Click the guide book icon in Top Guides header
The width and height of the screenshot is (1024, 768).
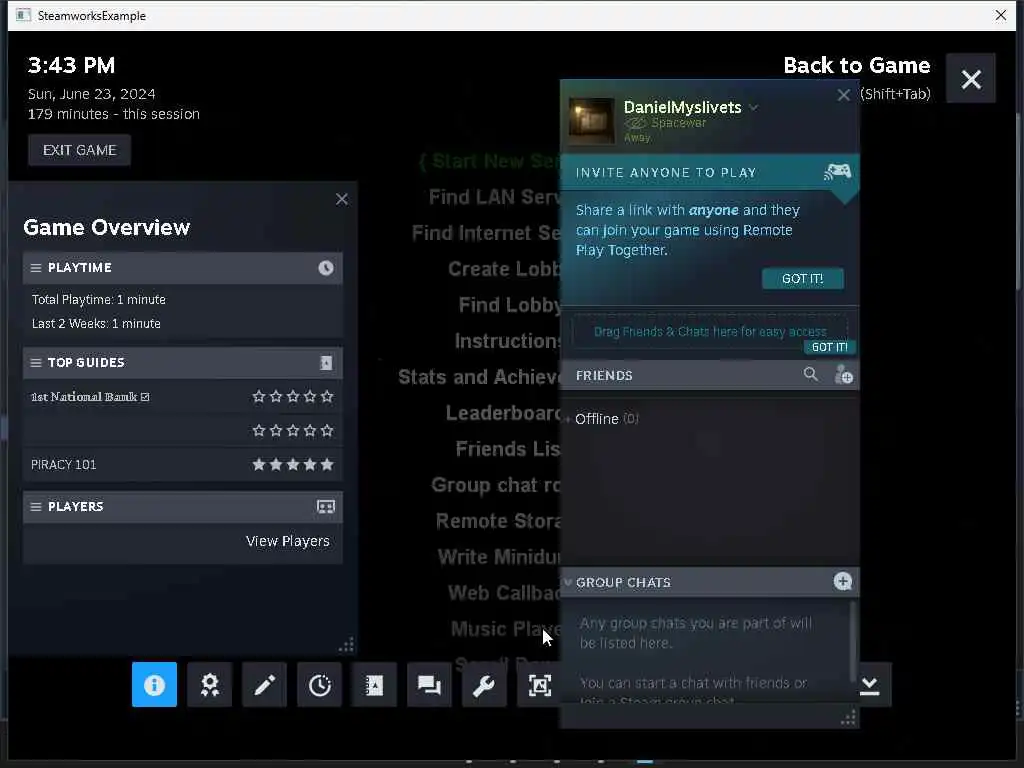[326, 362]
